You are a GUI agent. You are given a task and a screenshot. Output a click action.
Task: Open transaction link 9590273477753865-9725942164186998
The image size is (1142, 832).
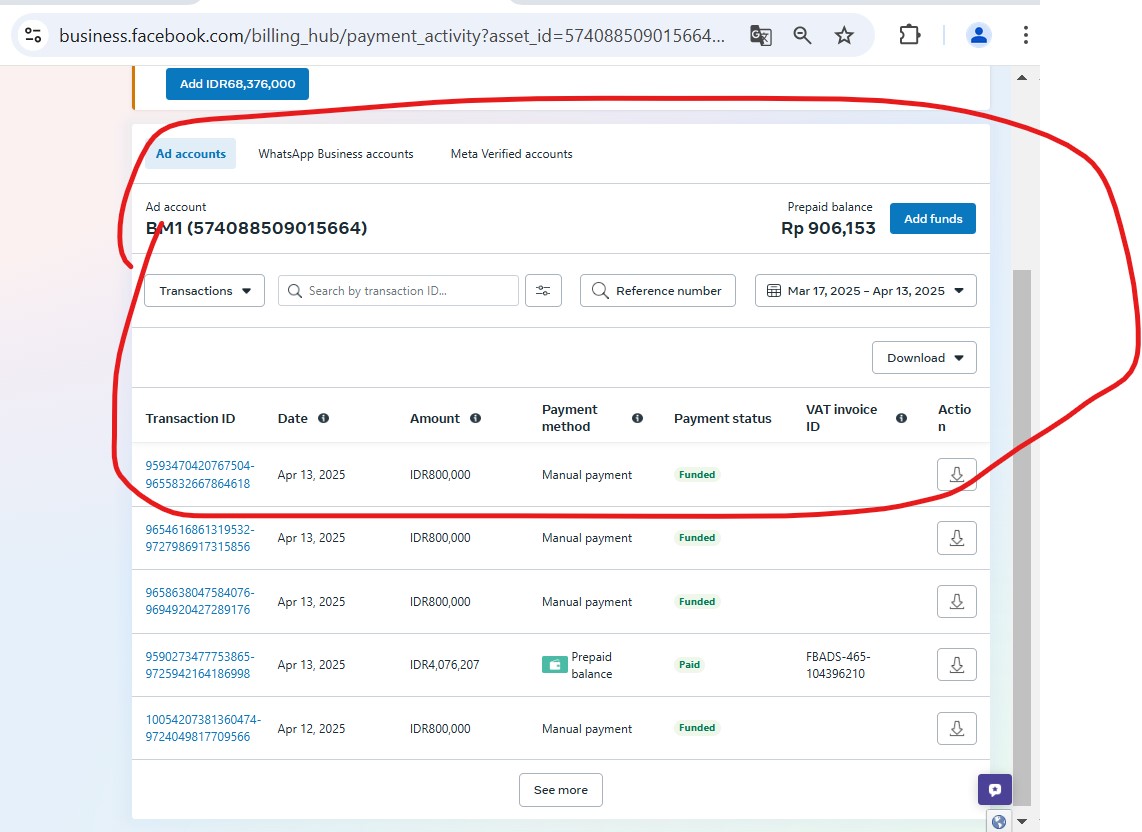(x=199, y=665)
